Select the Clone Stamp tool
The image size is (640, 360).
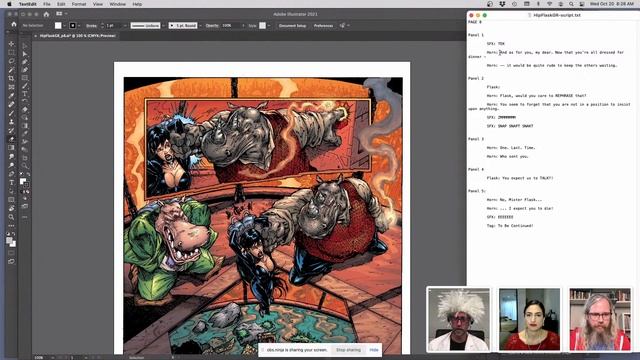[11, 122]
